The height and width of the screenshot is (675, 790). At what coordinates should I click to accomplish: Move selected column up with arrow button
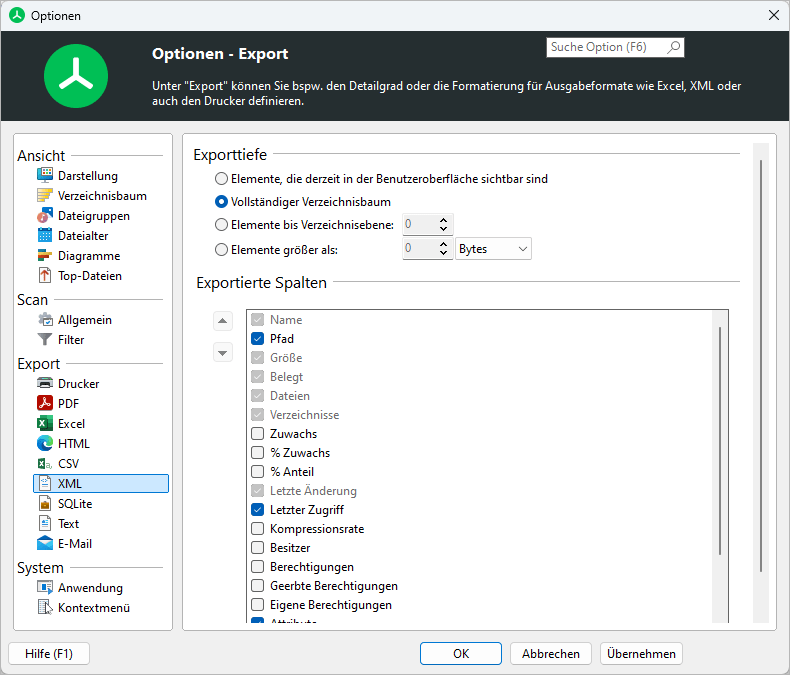[223, 321]
